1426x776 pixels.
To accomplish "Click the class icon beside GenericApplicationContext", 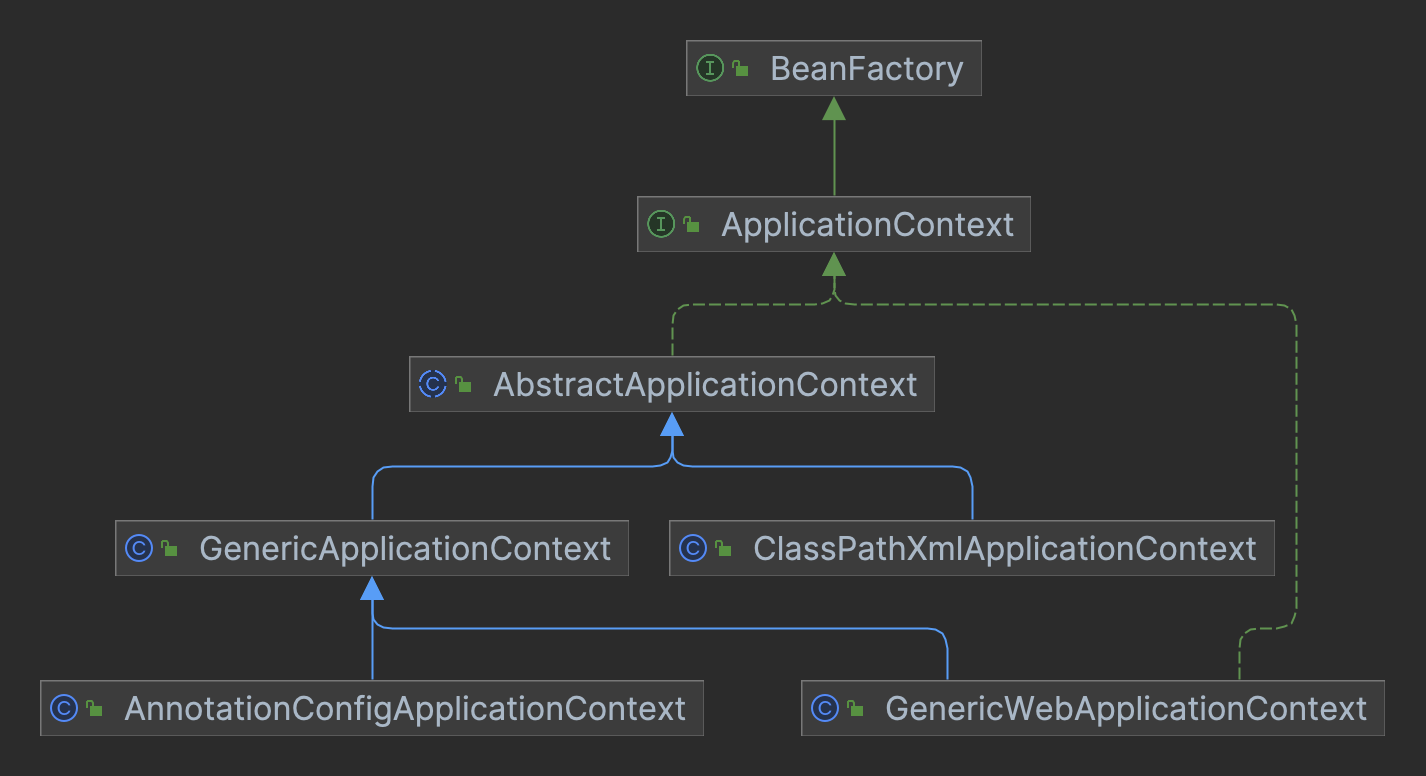I will pyautogui.click(x=139, y=548).
